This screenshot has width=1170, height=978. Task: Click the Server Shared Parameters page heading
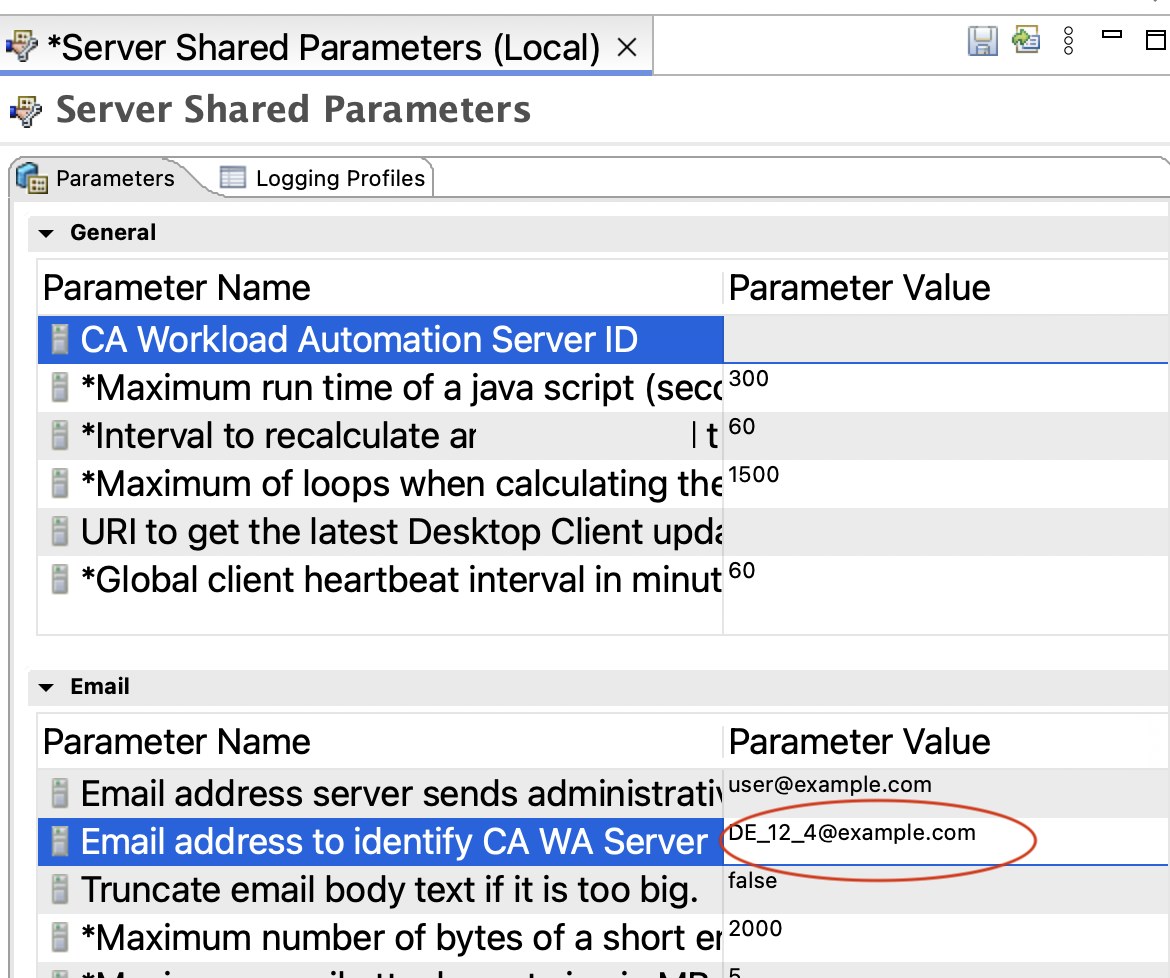point(293,110)
